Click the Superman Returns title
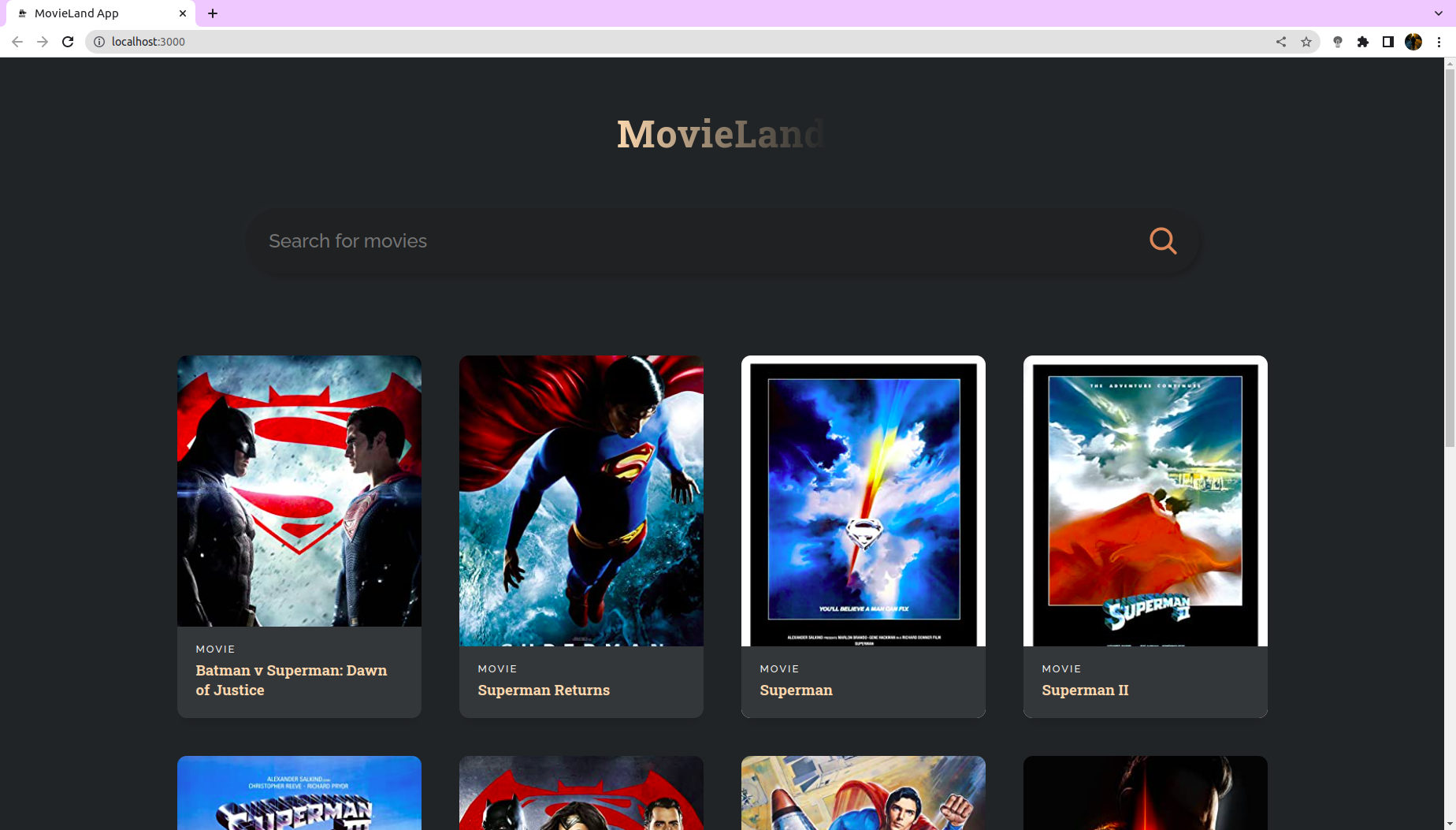 [544, 690]
